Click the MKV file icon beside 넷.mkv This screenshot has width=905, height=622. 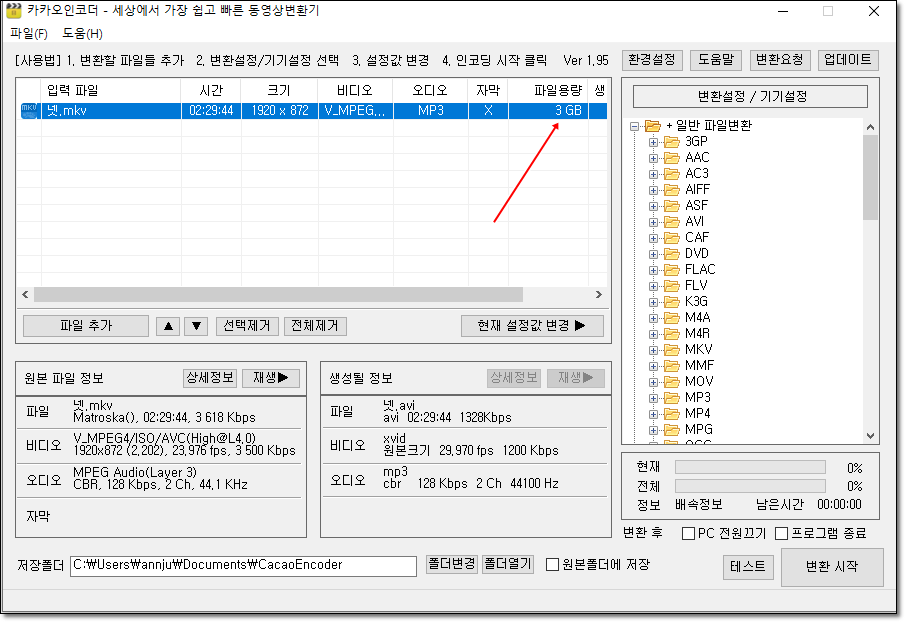[x=29, y=111]
